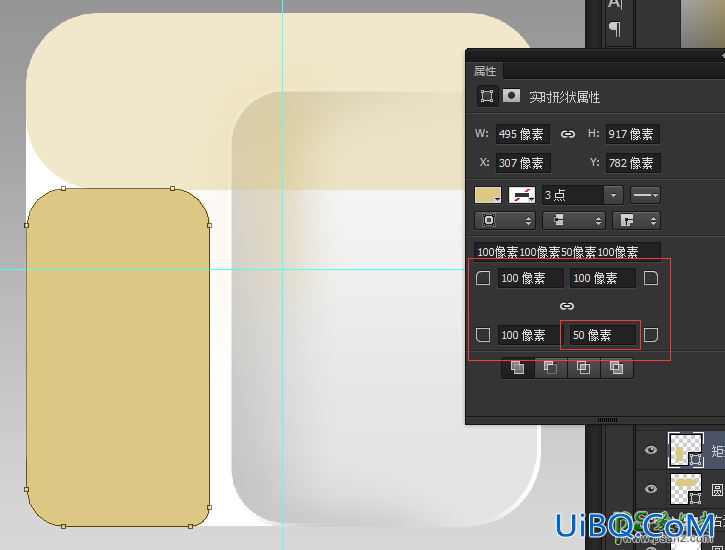Click the X position field showing 307 像素
This screenshot has height=550, width=725.
(523, 163)
